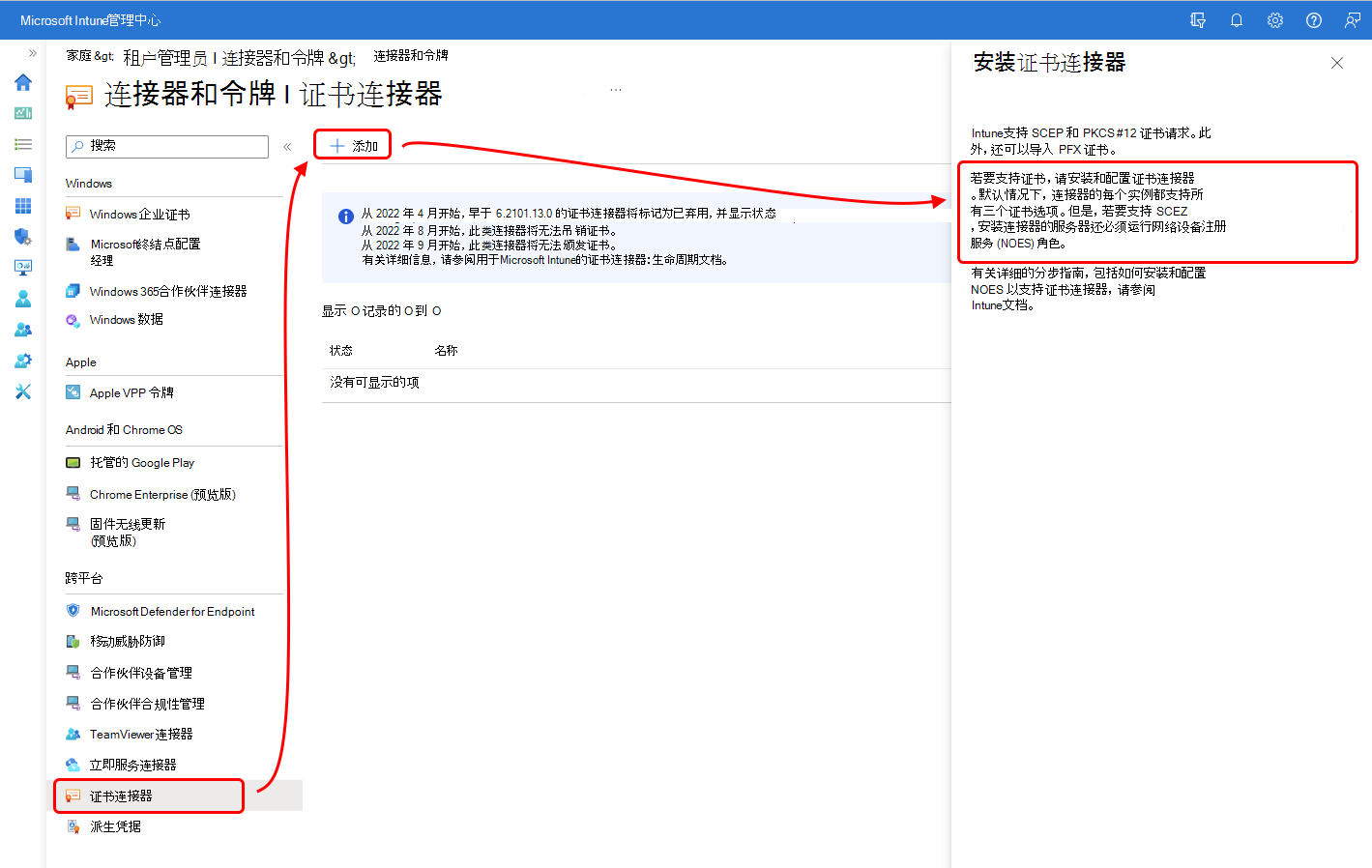
Task: Open the feedback person icon
Action: coord(1353,20)
